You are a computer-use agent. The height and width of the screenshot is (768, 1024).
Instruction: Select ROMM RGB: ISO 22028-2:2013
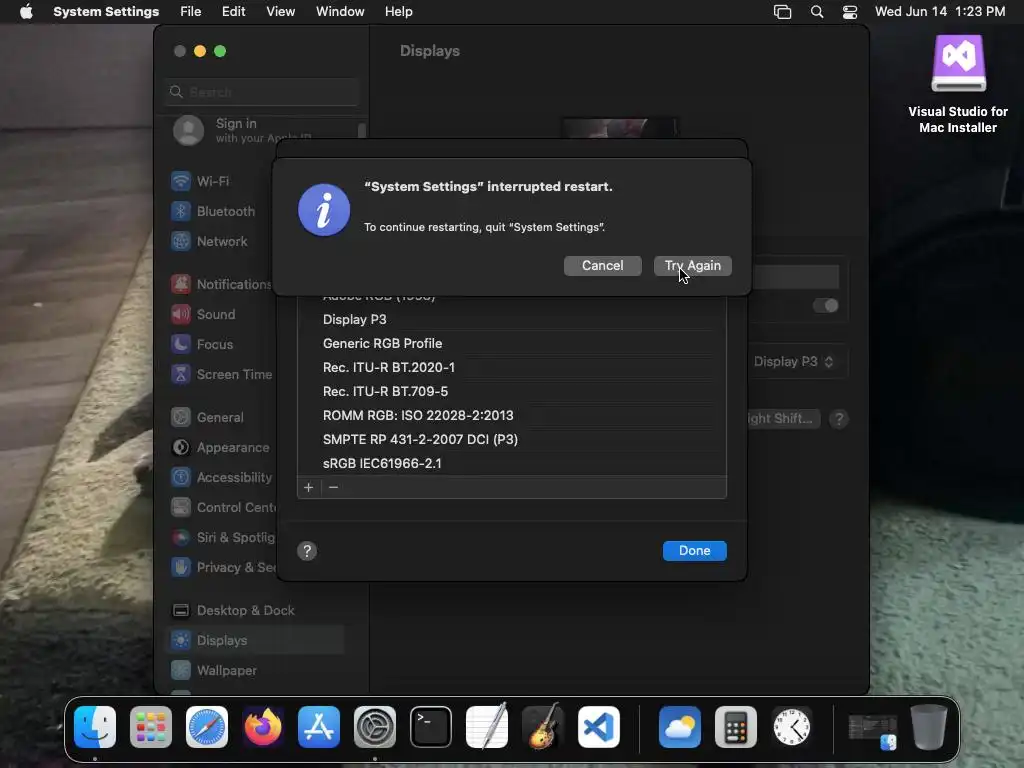(x=512, y=415)
